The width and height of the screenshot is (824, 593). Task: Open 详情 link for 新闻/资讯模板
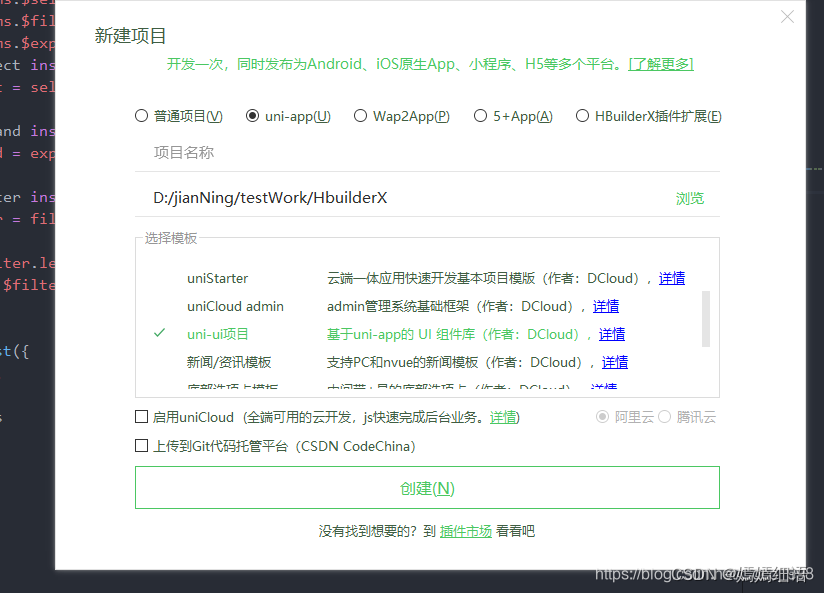click(615, 362)
